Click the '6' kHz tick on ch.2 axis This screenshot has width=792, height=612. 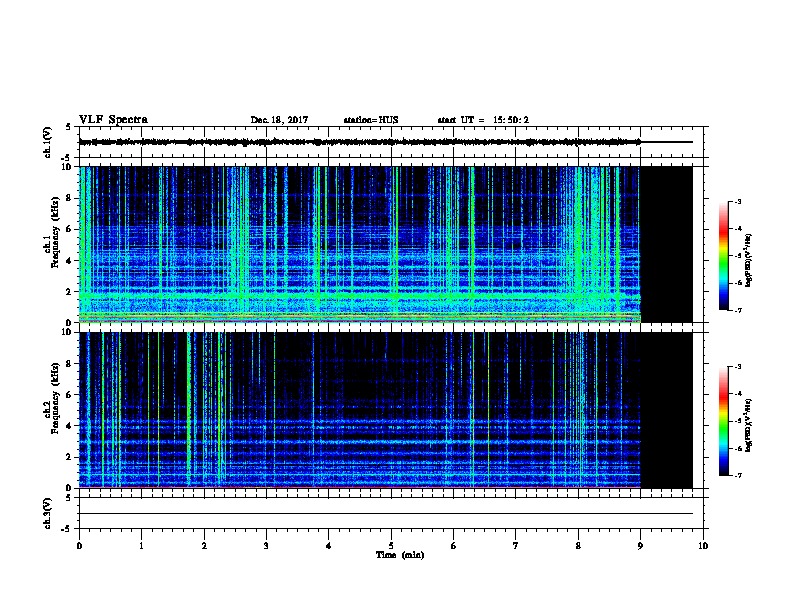click(x=70, y=395)
